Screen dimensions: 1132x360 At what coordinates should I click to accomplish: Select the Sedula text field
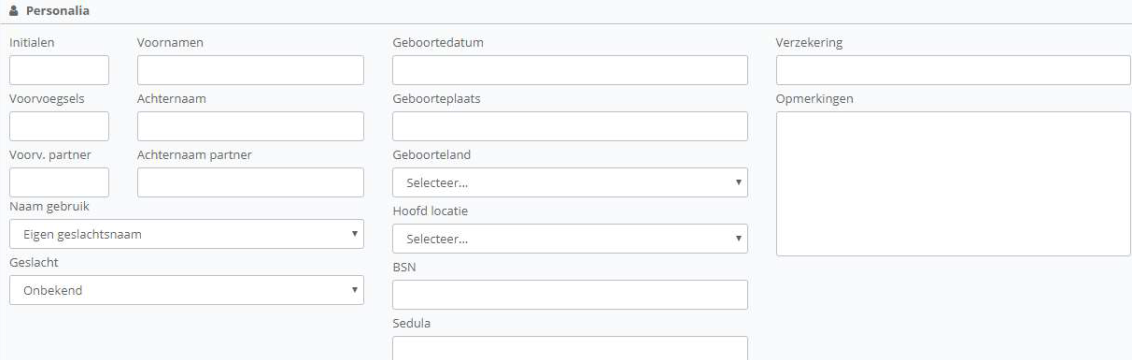pos(570,348)
